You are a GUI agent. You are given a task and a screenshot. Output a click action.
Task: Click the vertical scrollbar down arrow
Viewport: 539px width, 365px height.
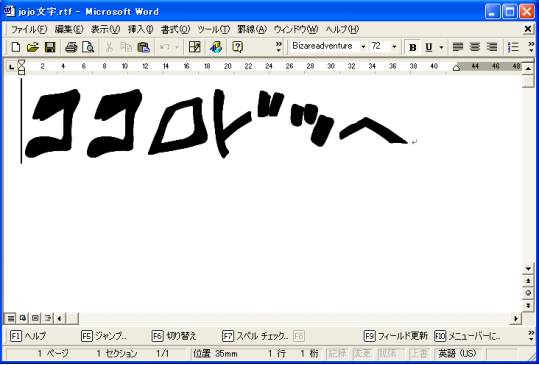coord(528,268)
